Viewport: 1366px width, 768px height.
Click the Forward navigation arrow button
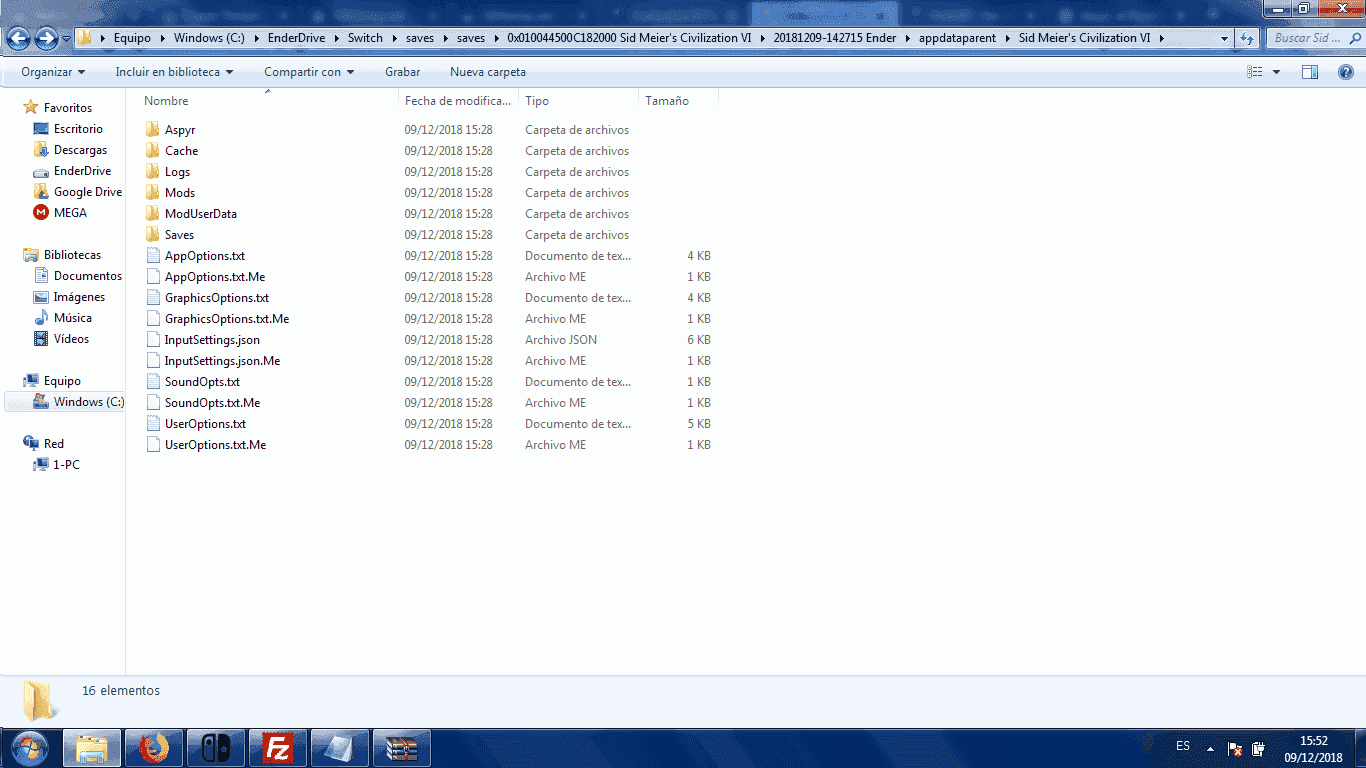tap(46, 38)
